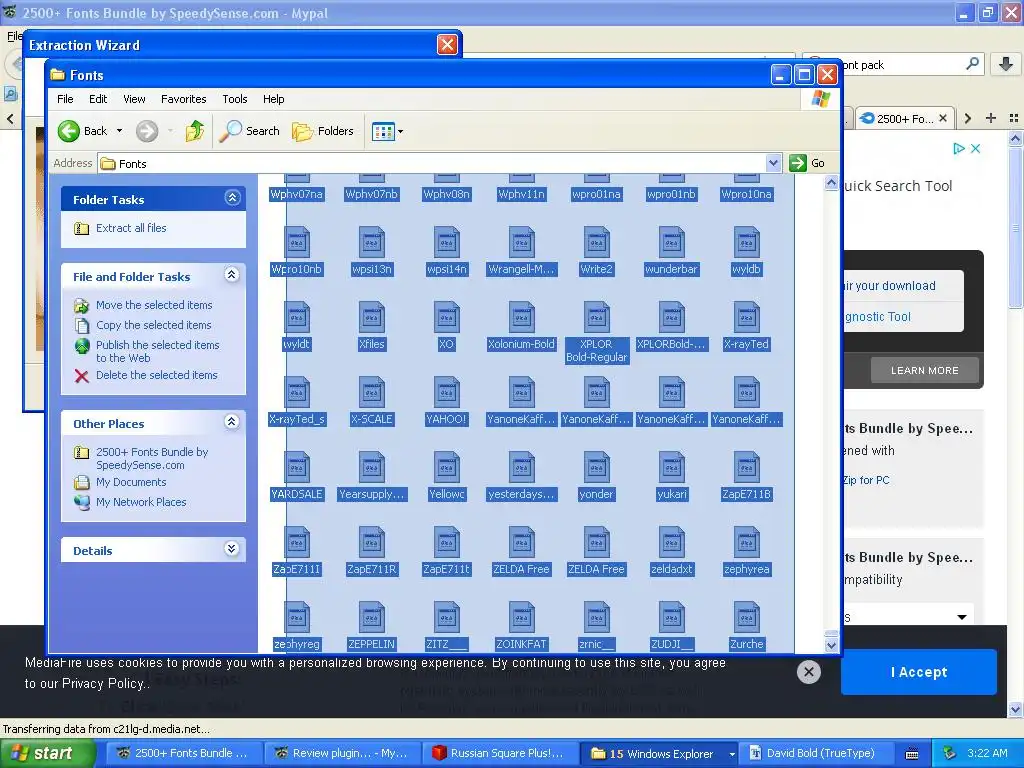Switch to Review plugin taskbar item

(344, 754)
